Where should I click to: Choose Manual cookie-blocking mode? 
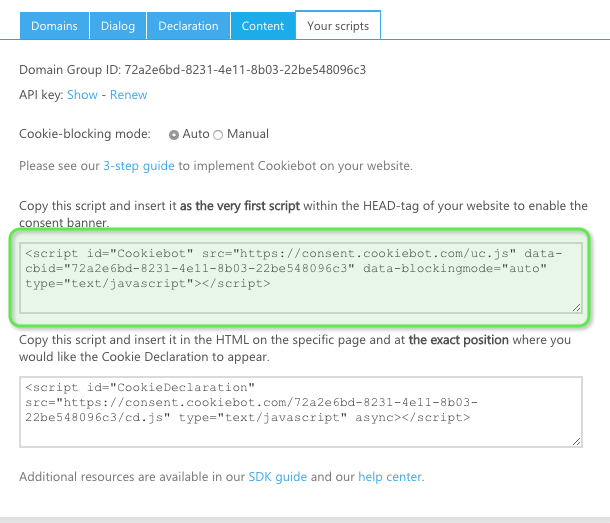219,134
